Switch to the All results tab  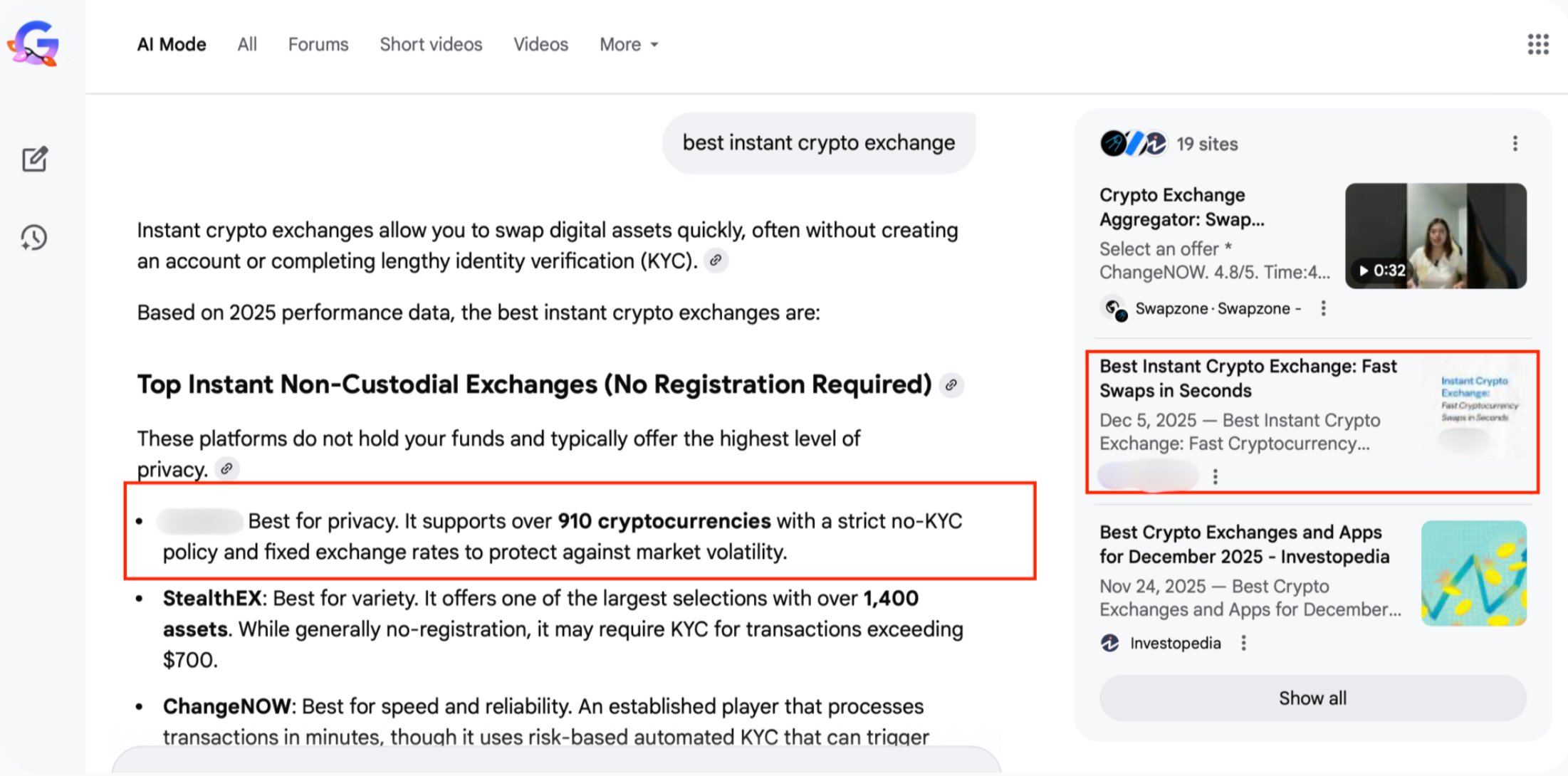pos(247,44)
